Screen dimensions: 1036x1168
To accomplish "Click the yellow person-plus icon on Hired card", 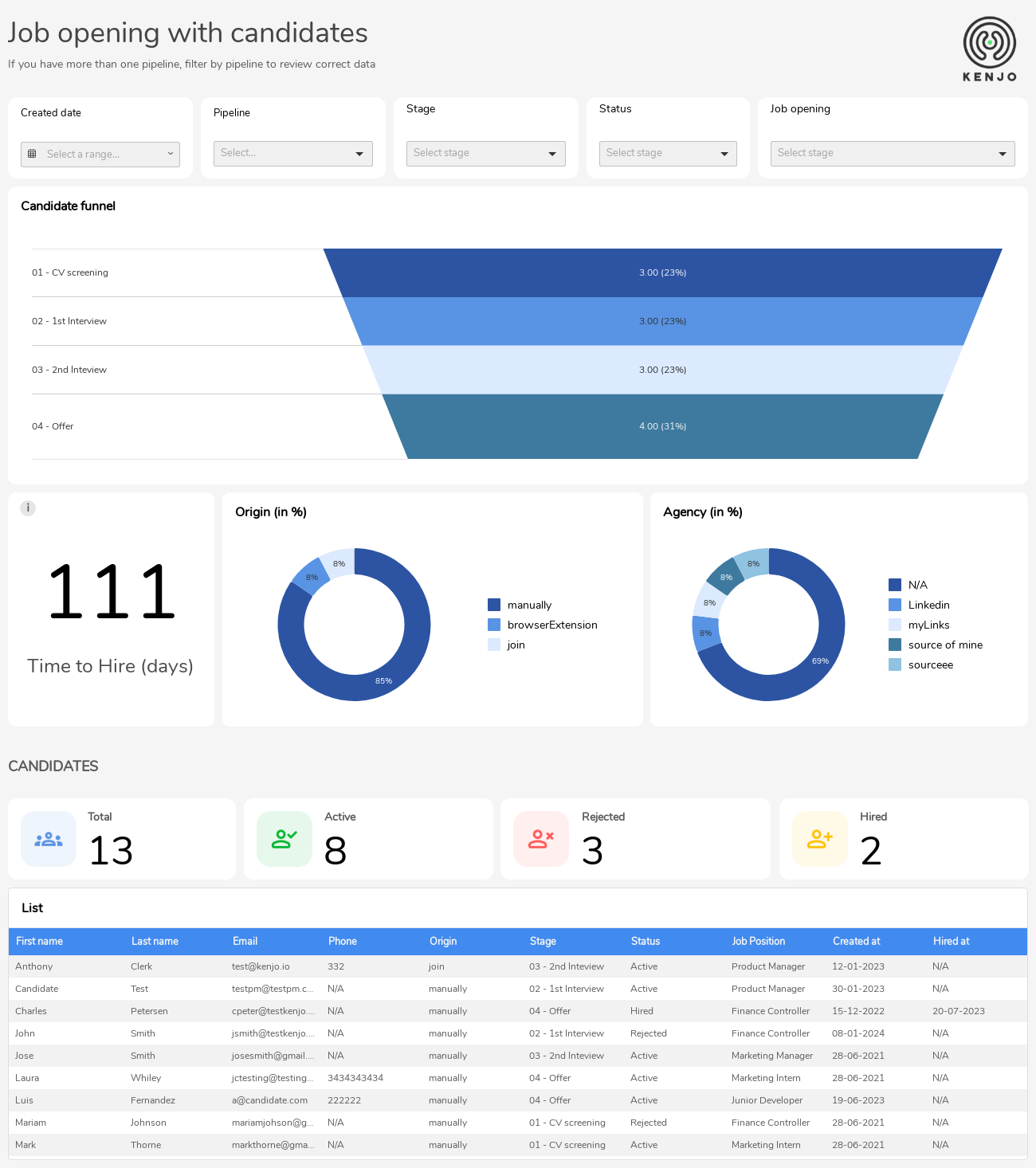I will pos(819,838).
